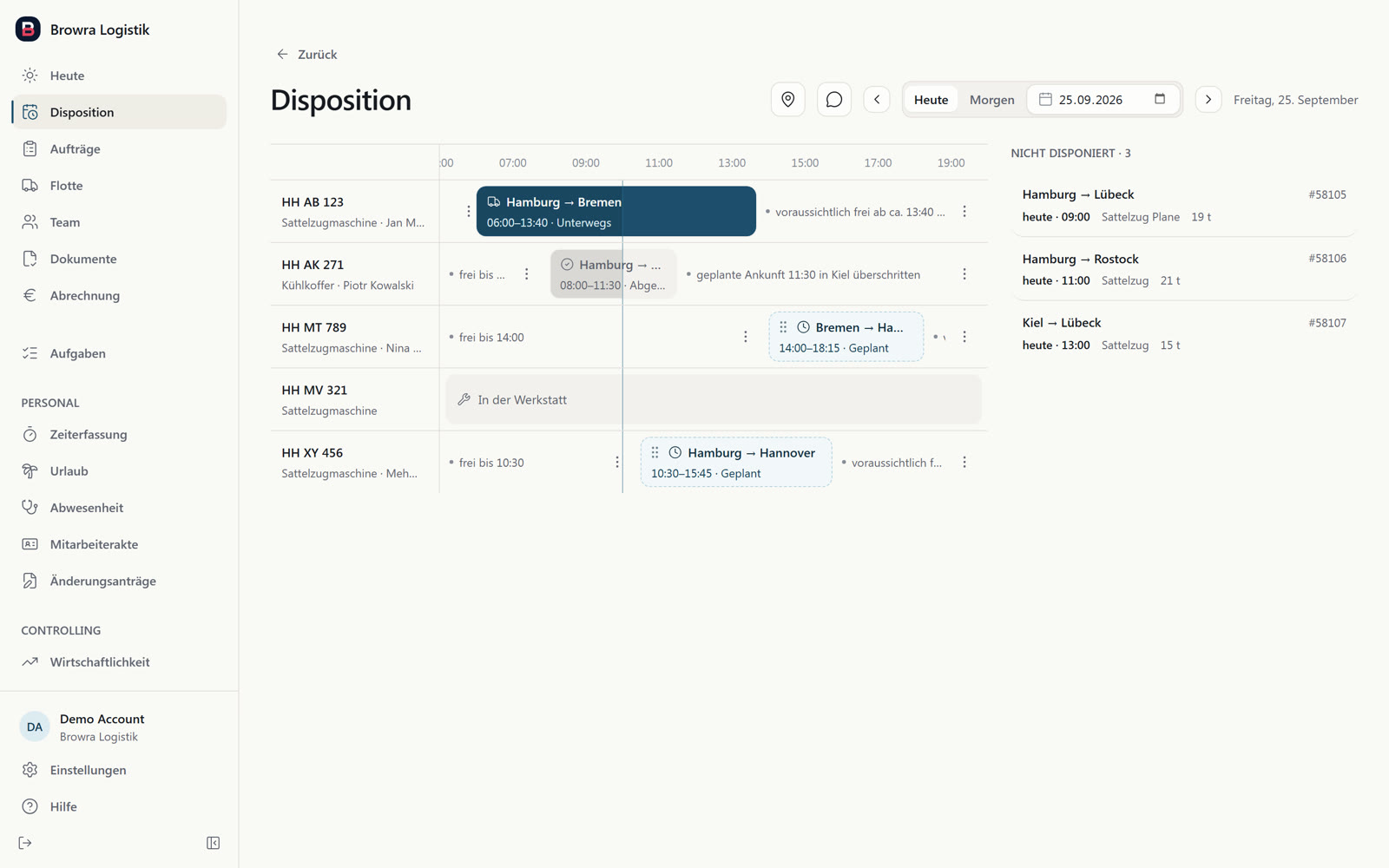Click the 'In der Werkstatt' bar
Image resolution: width=1389 pixels, height=868 pixels.
714,400
